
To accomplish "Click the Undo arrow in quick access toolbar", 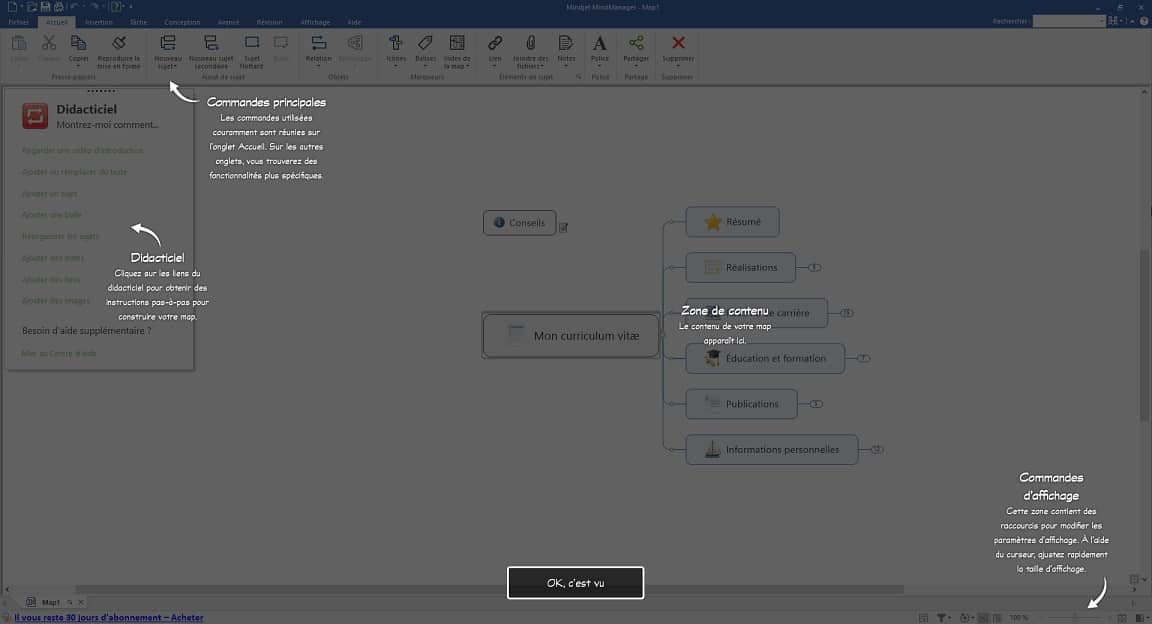I will click(74, 7).
